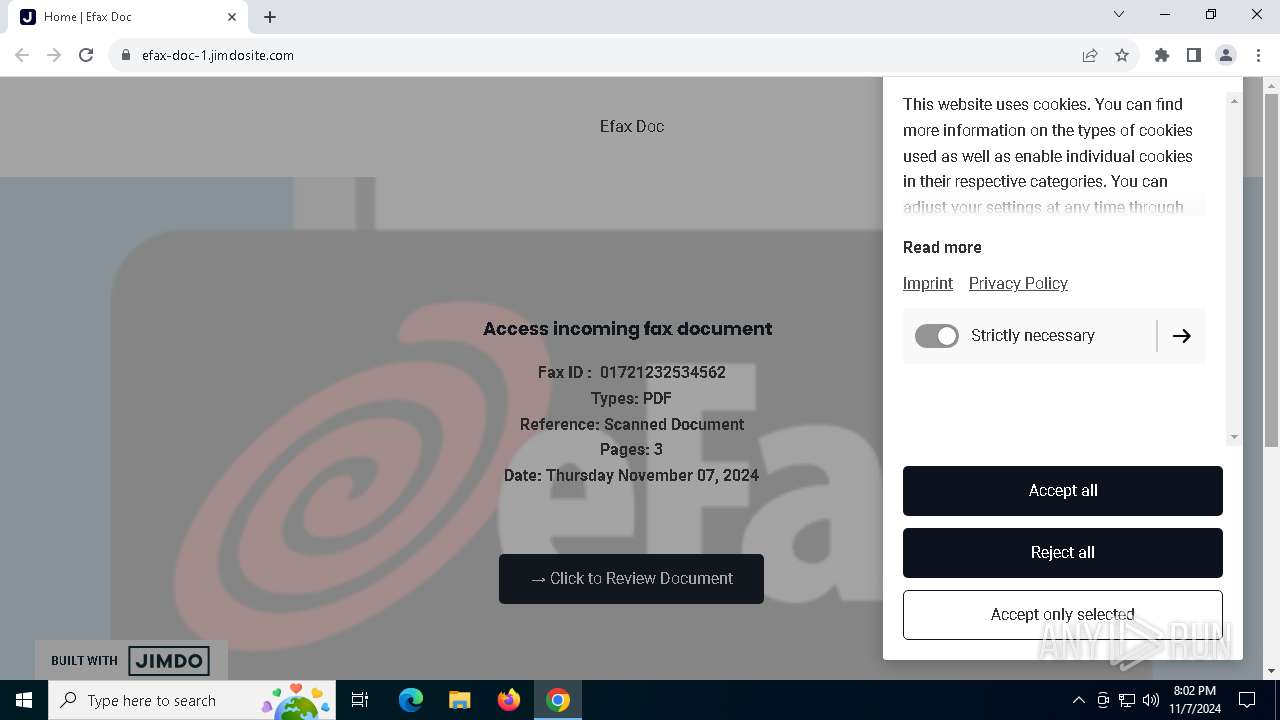Image resolution: width=1280 pixels, height=720 pixels.
Task: Toggle the Strictly necessary cookie switch
Action: 937,336
